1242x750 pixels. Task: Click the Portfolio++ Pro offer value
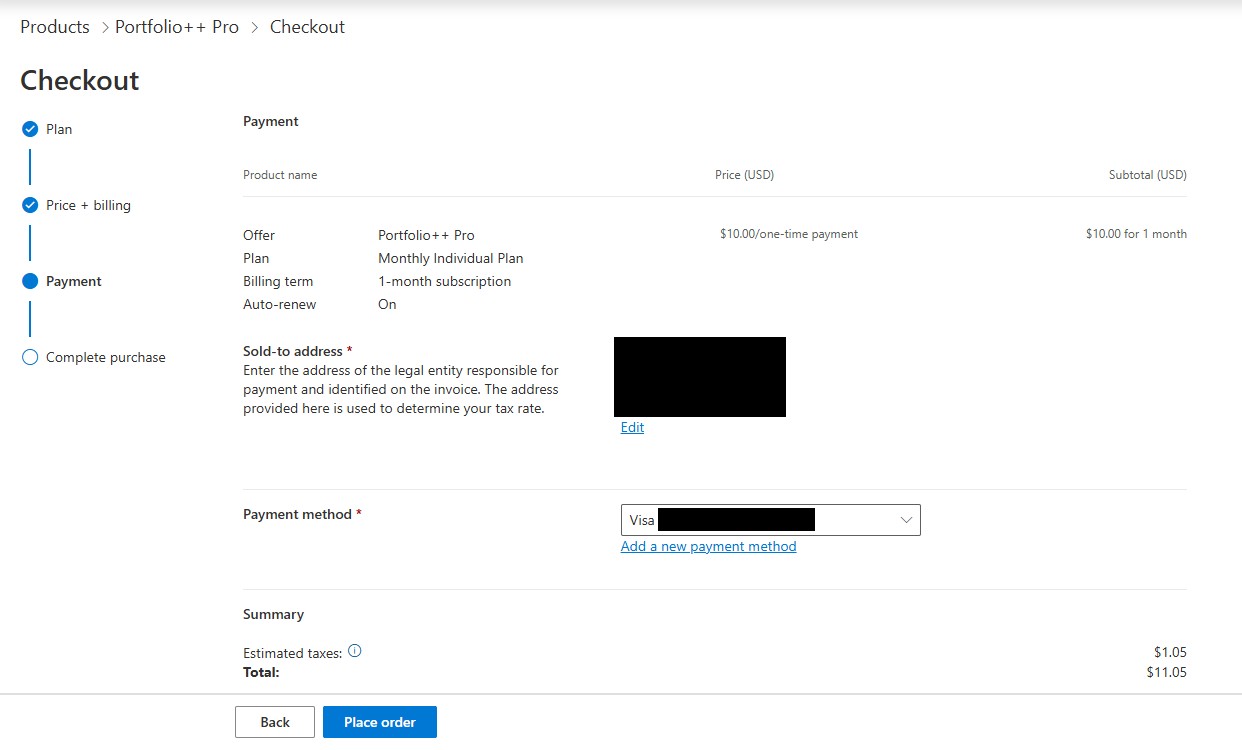click(x=426, y=235)
